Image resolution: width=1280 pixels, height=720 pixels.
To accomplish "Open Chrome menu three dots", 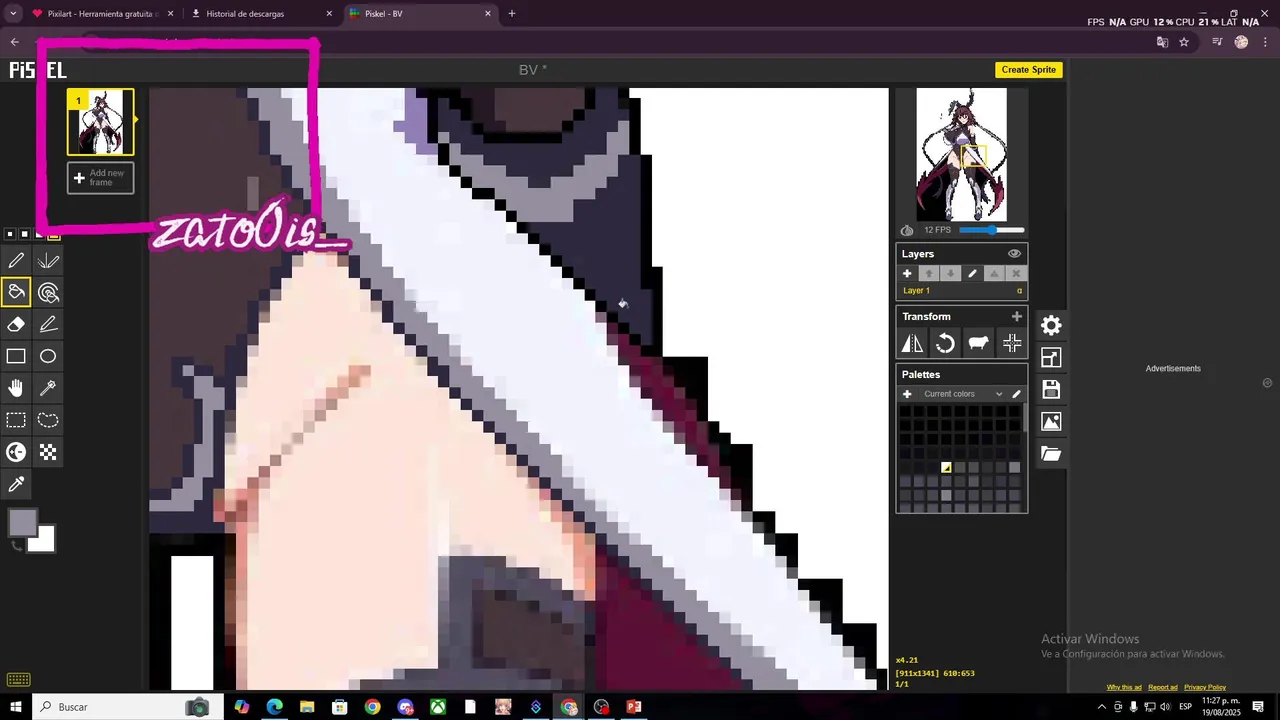I will (1266, 42).
